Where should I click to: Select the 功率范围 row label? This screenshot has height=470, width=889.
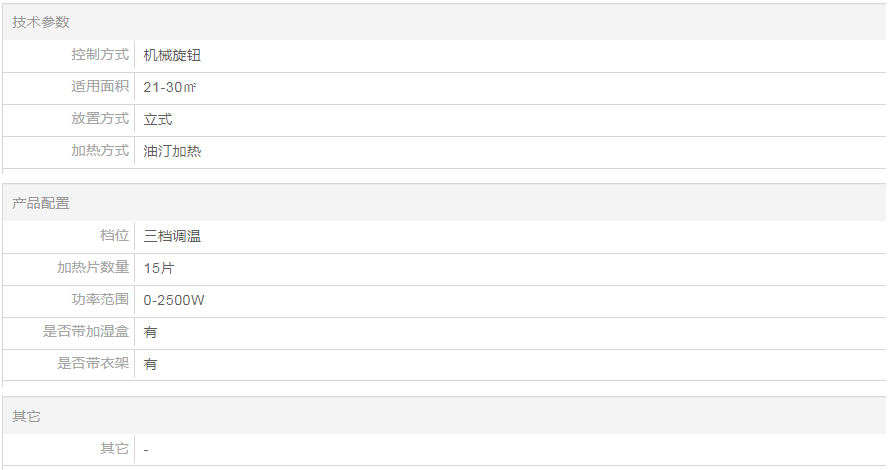[x=100, y=300]
